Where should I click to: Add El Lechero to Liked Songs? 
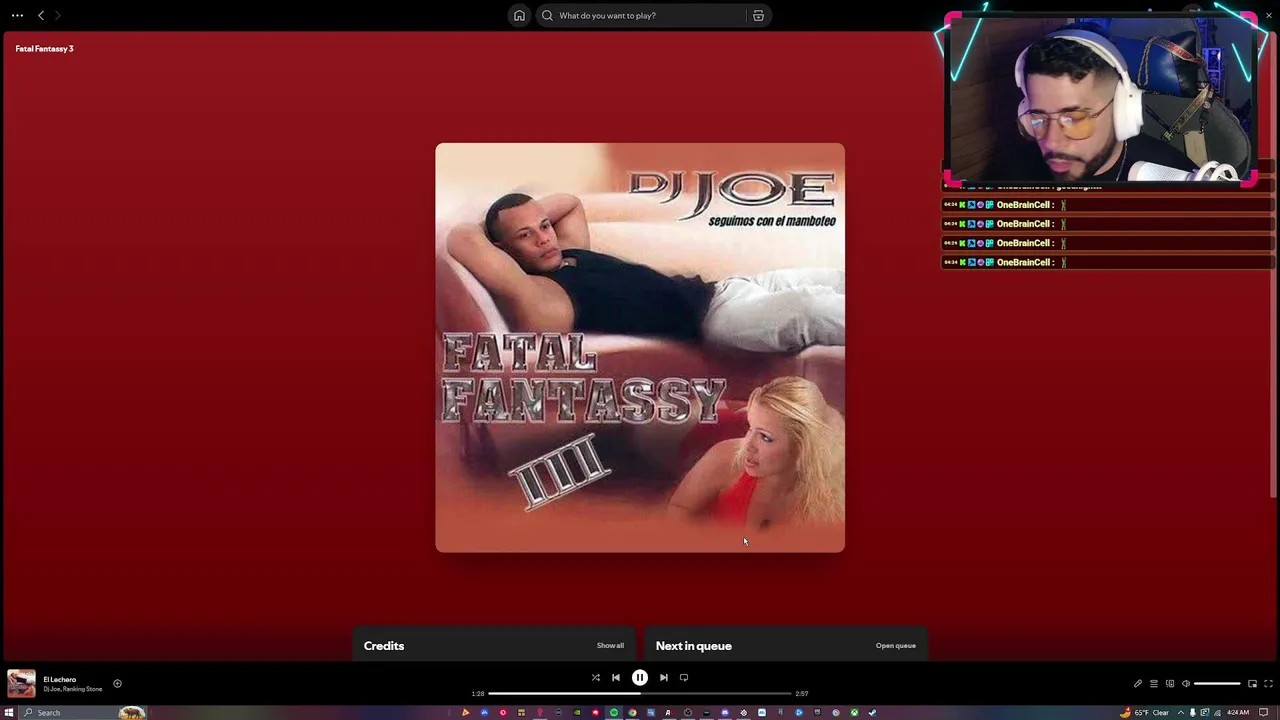[117, 684]
